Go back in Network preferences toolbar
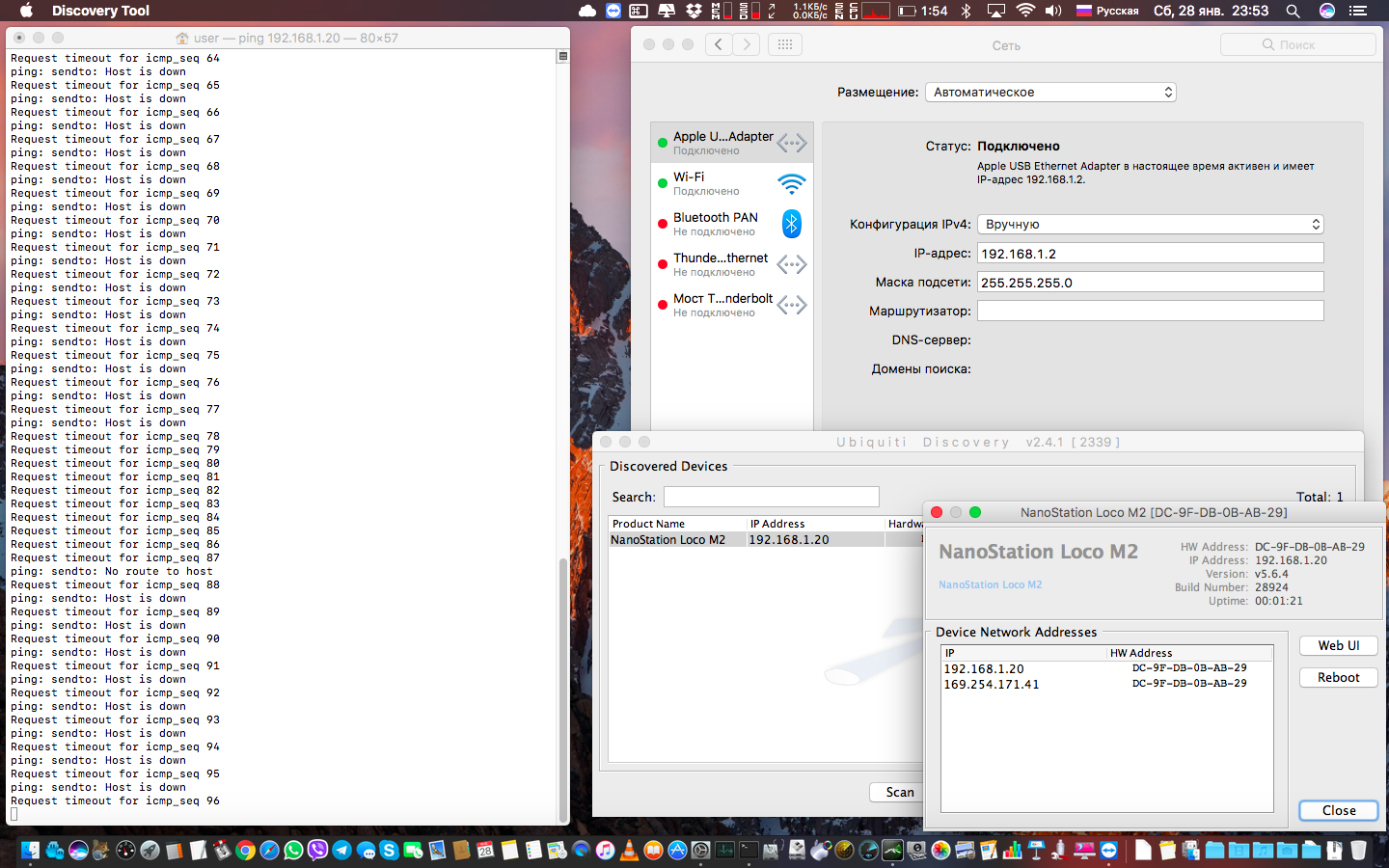The image size is (1389, 868). (719, 44)
